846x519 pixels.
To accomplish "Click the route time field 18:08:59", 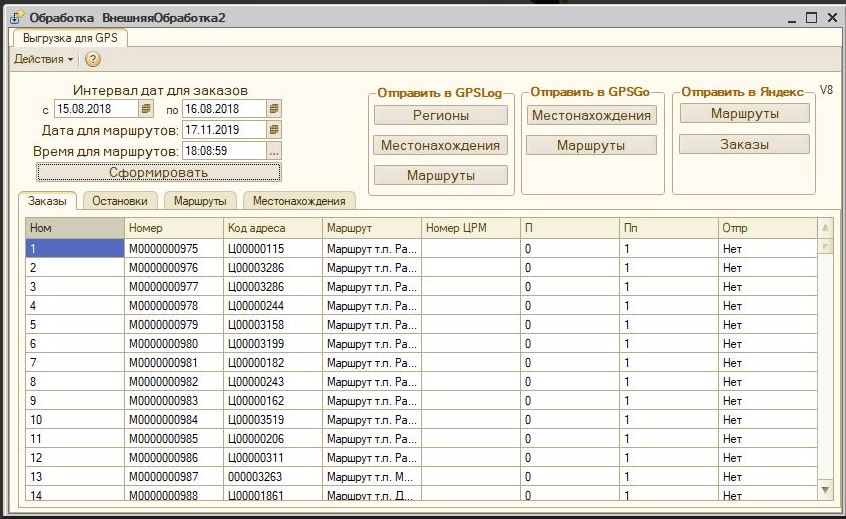I will coord(224,151).
